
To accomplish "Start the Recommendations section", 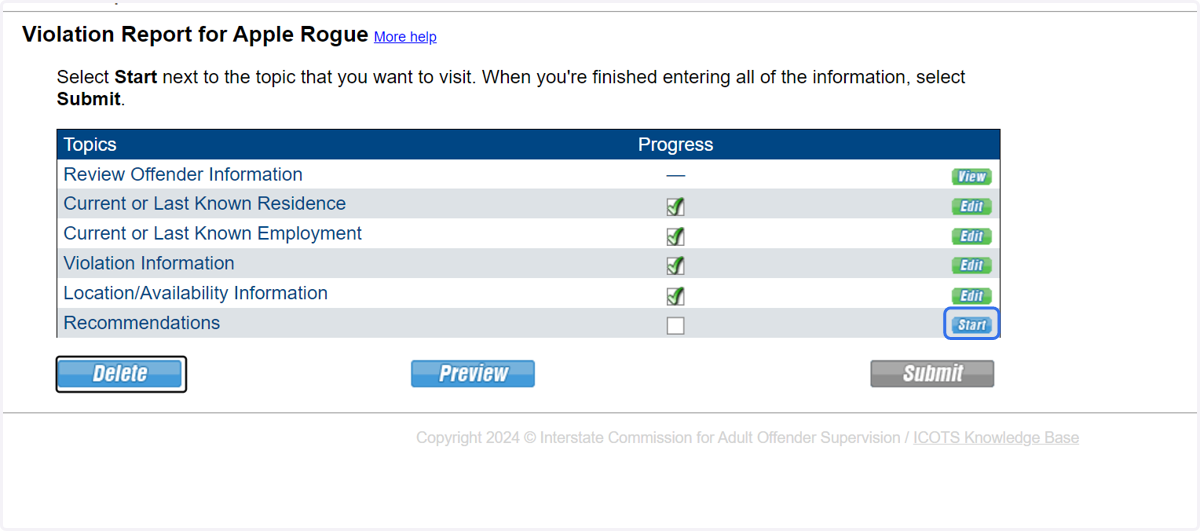I will click(971, 325).
